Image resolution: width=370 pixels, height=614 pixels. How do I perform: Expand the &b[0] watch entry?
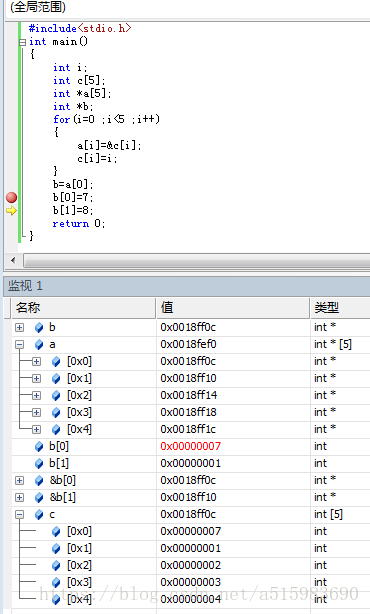pyautogui.click(x=20, y=480)
